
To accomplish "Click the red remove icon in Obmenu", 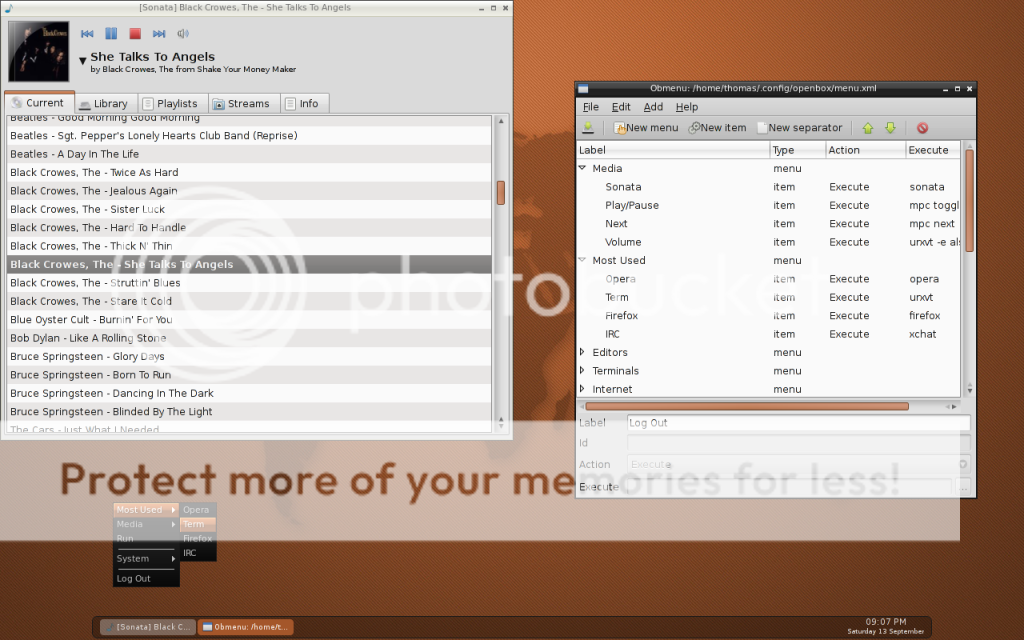I will point(922,128).
